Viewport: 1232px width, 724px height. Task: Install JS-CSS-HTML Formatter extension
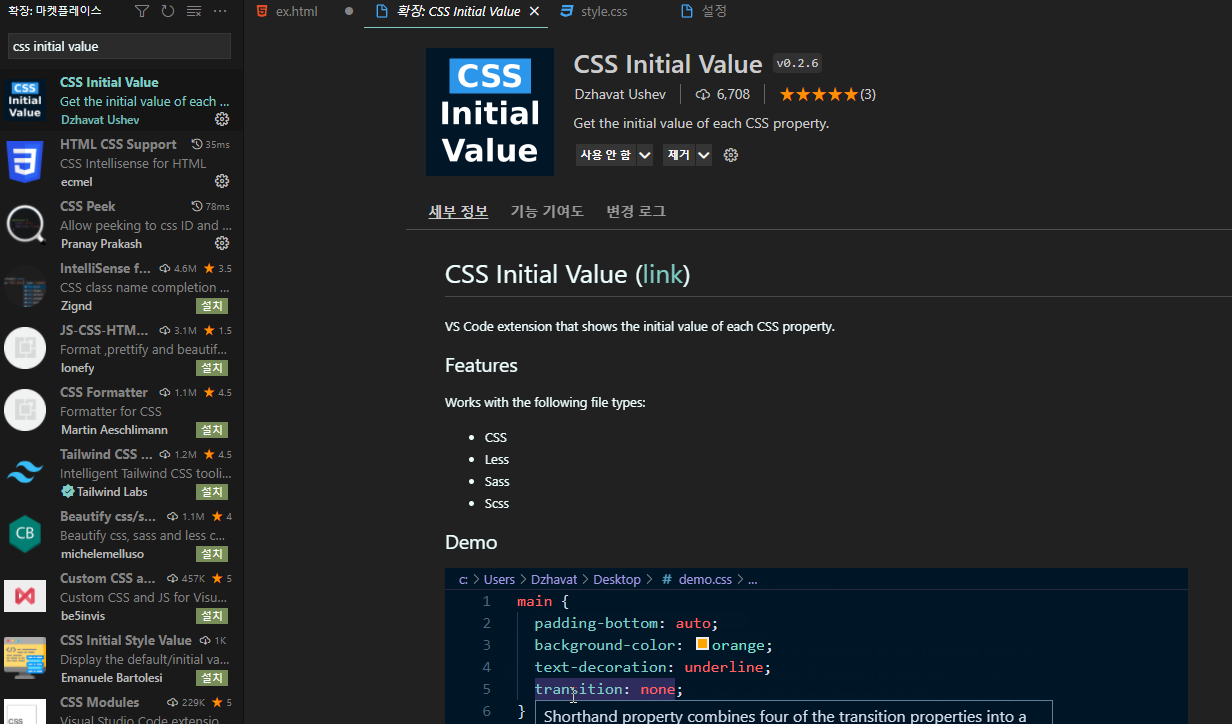click(x=212, y=368)
